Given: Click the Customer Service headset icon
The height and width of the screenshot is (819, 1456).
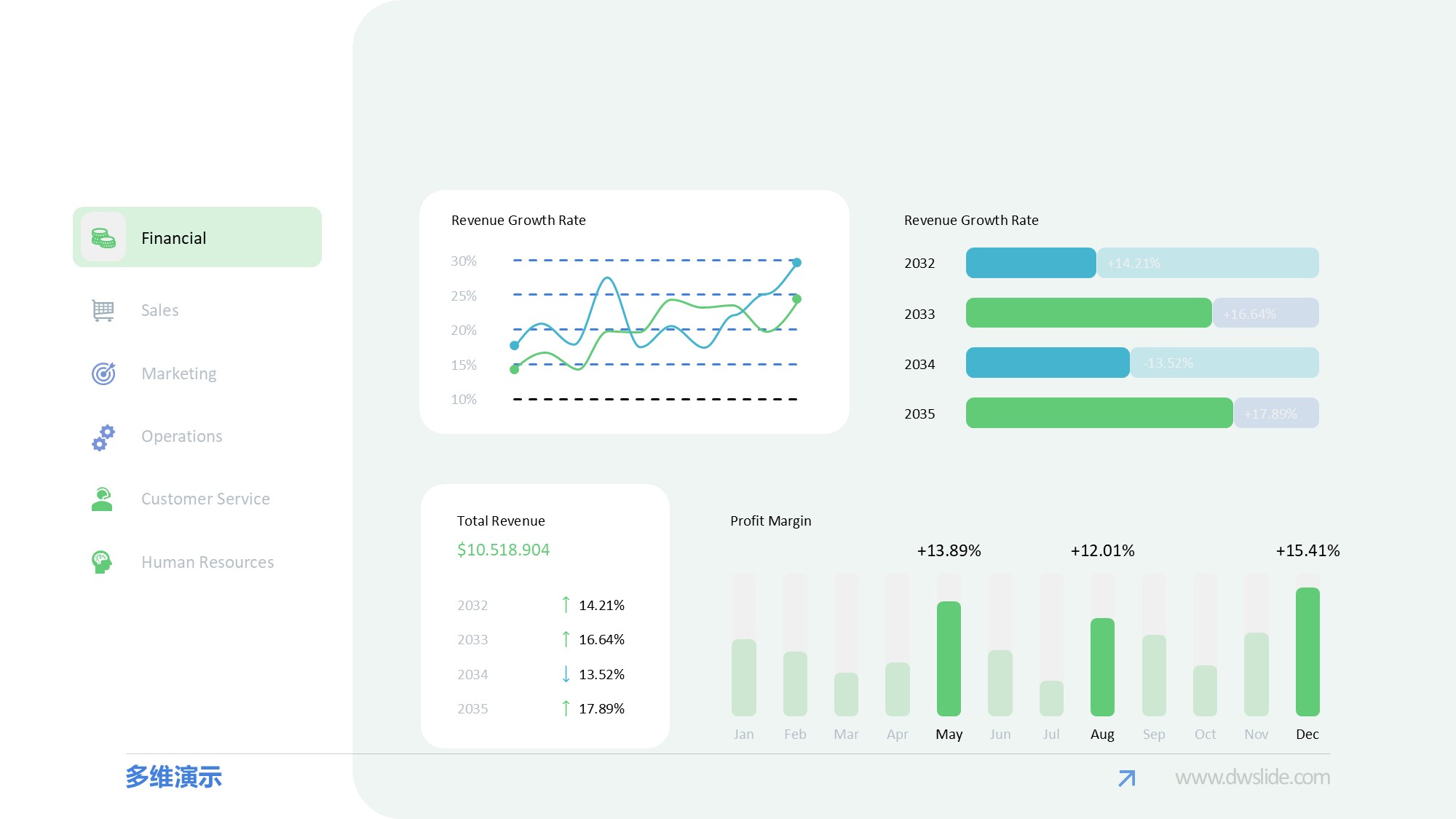Looking at the screenshot, I should point(102,499).
